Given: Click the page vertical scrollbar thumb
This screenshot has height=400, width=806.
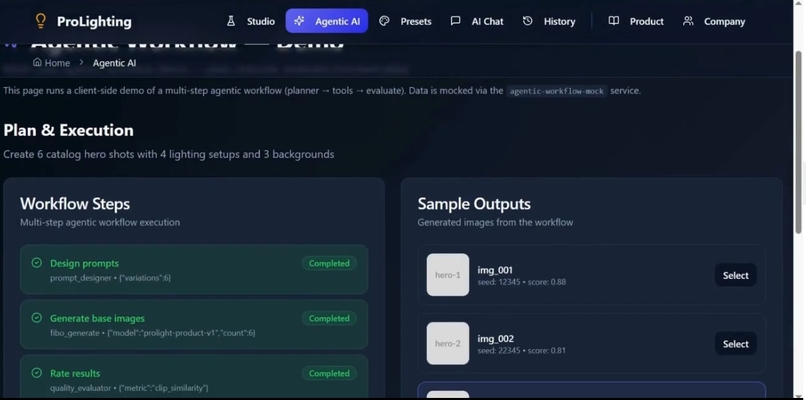Looking at the screenshot, I should coord(798,142).
